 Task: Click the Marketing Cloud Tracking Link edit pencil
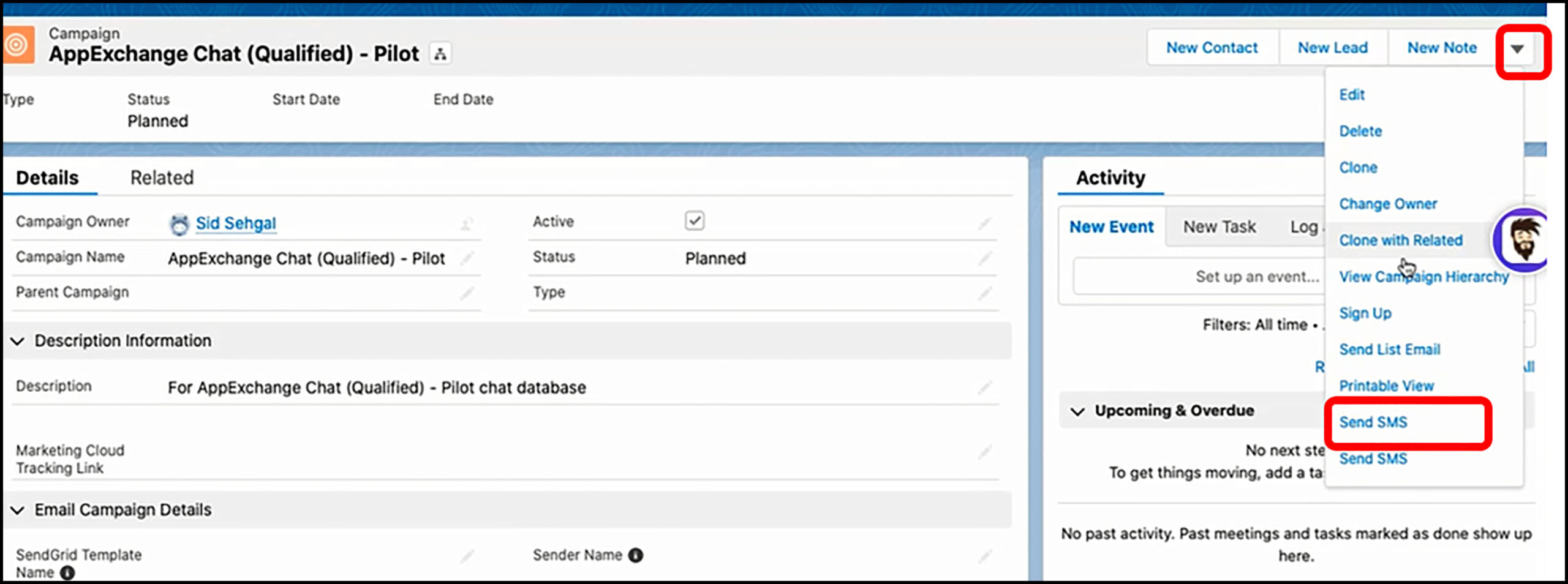pos(984,452)
